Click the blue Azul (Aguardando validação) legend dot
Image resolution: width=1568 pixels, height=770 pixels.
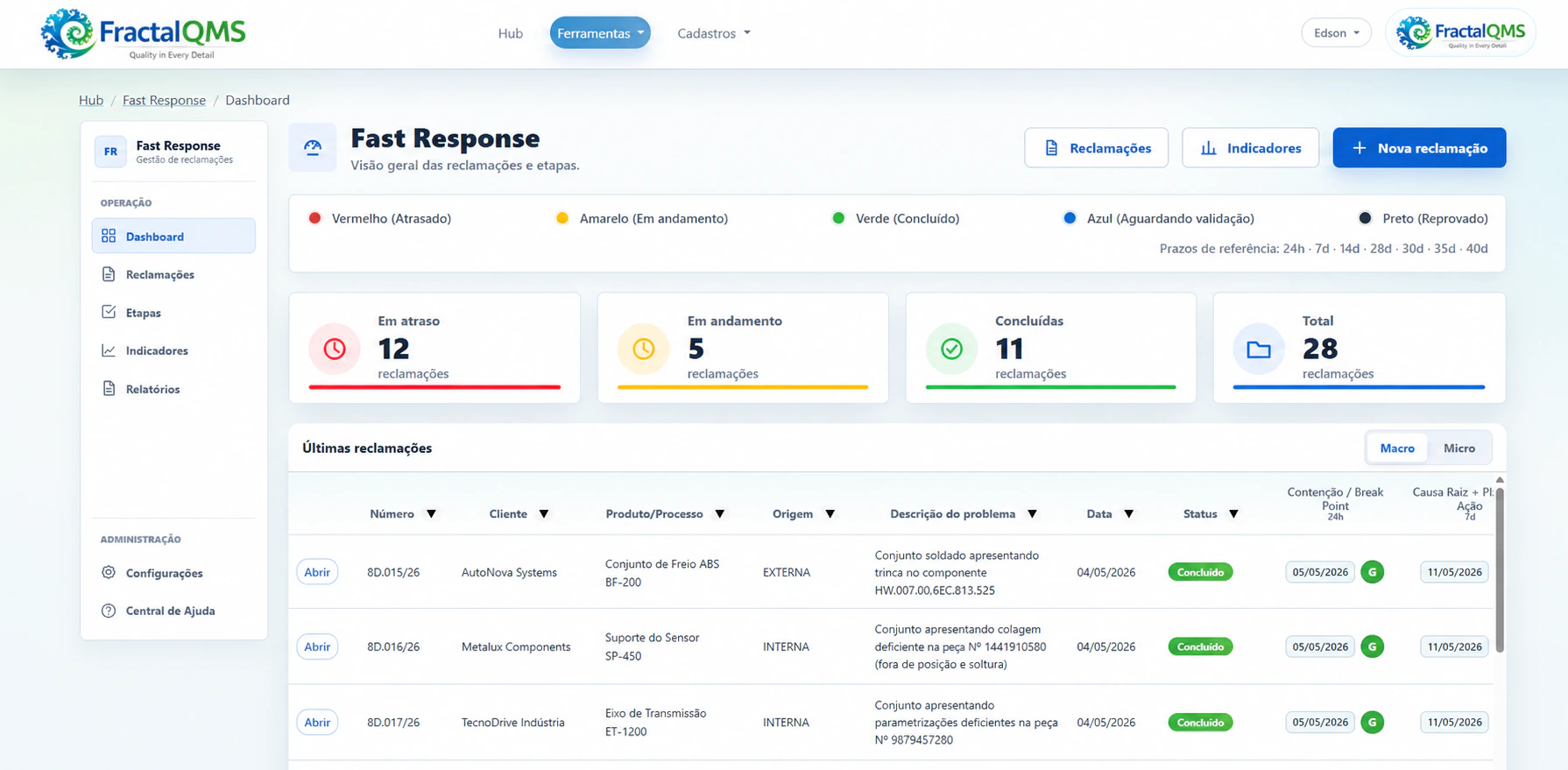[1070, 218]
